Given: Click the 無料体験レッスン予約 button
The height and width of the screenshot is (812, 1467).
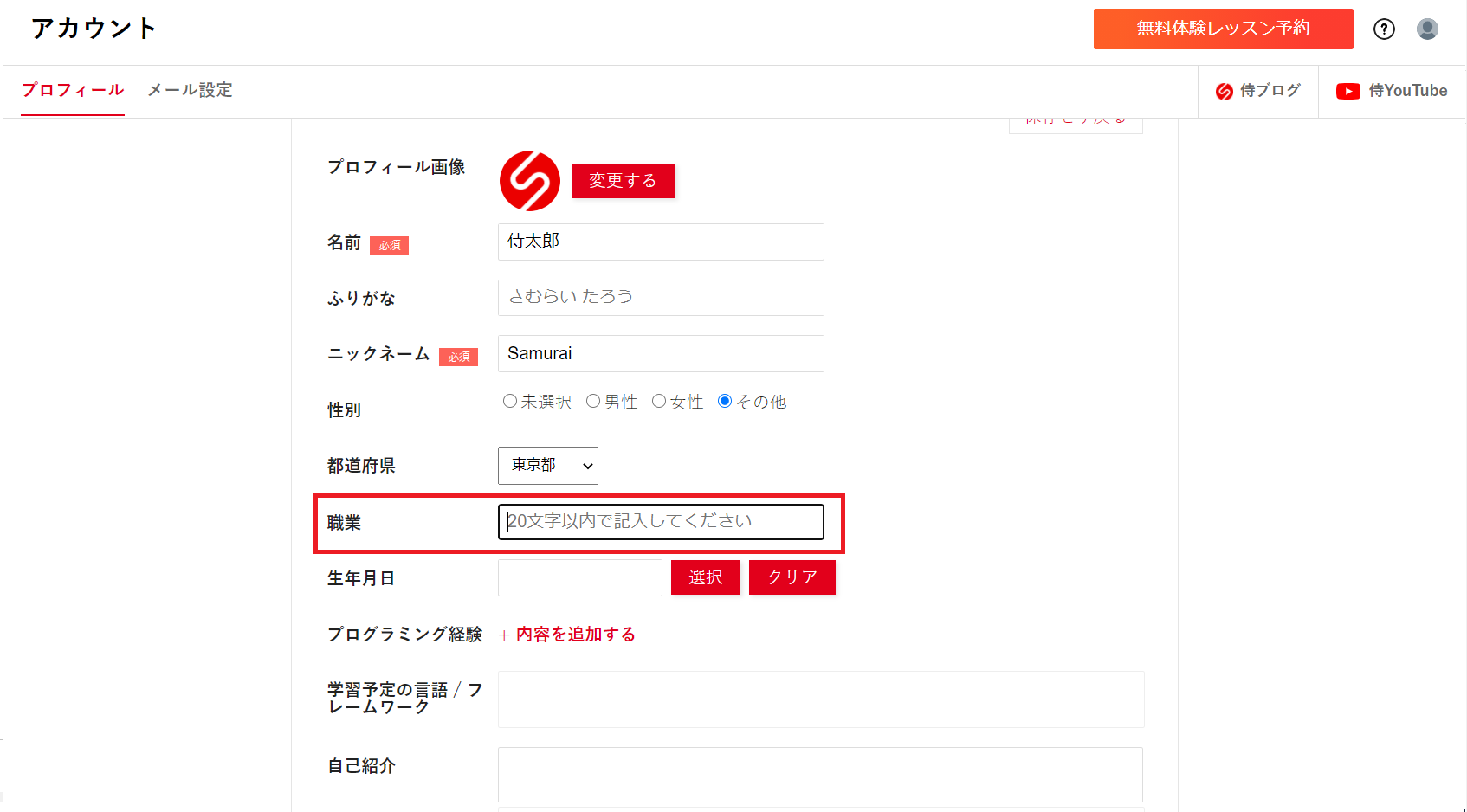Looking at the screenshot, I should pos(1223,29).
